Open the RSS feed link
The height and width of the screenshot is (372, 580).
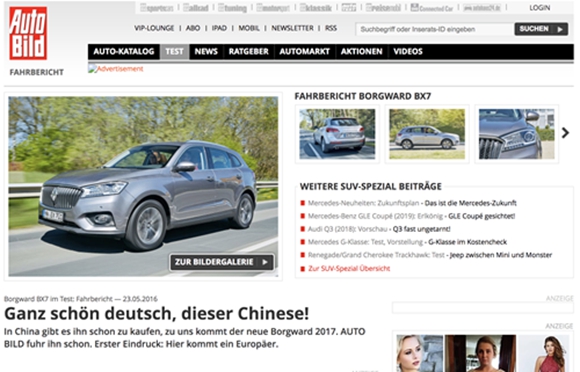pos(331,28)
